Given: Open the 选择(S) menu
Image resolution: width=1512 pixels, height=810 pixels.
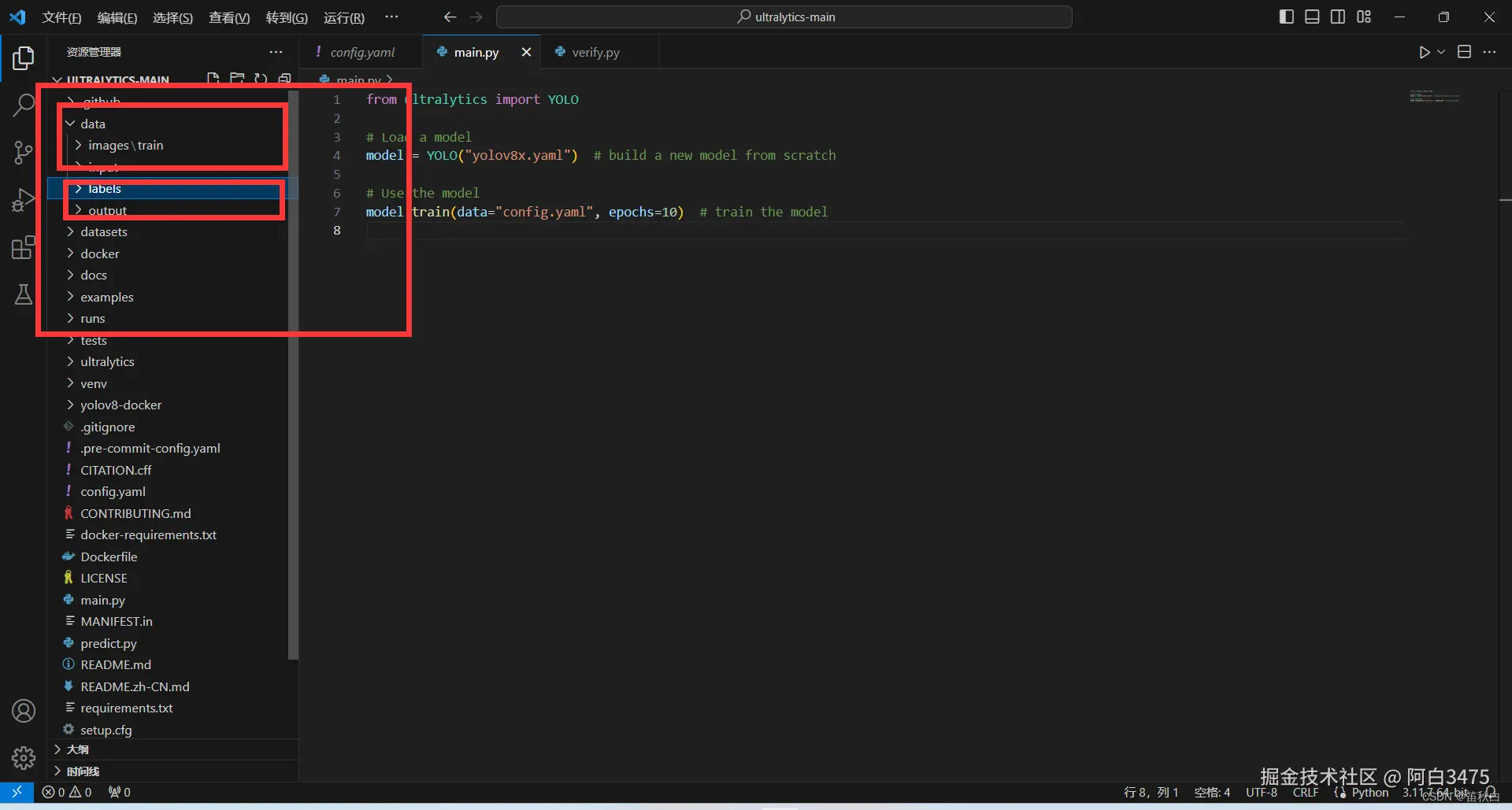Looking at the screenshot, I should pos(172,17).
